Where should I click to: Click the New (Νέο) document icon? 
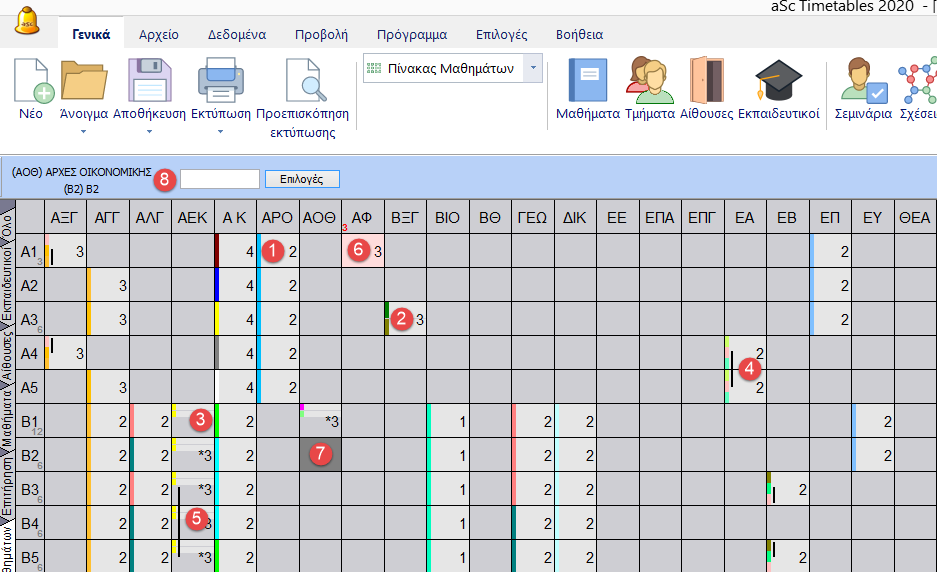[31, 82]
